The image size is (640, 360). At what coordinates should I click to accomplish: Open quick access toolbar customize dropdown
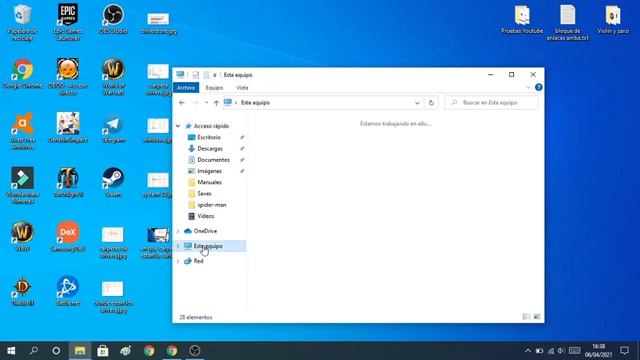[x=214, y=75]
